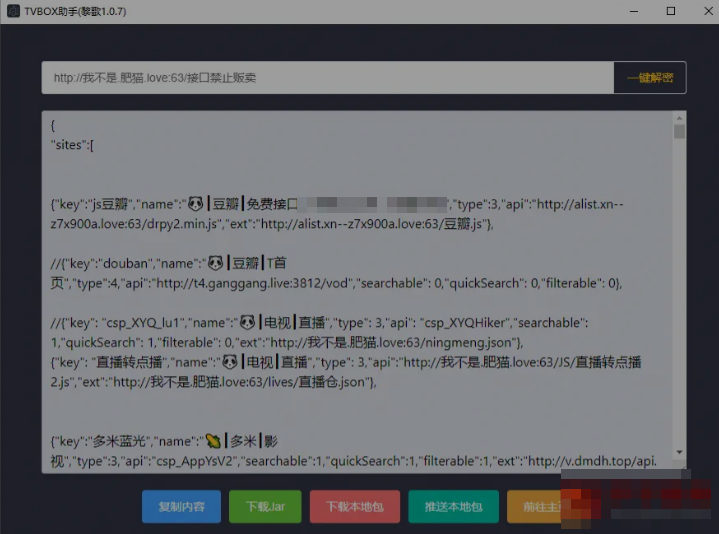
Task: Focus the URL input field
Action: point(328,77)
